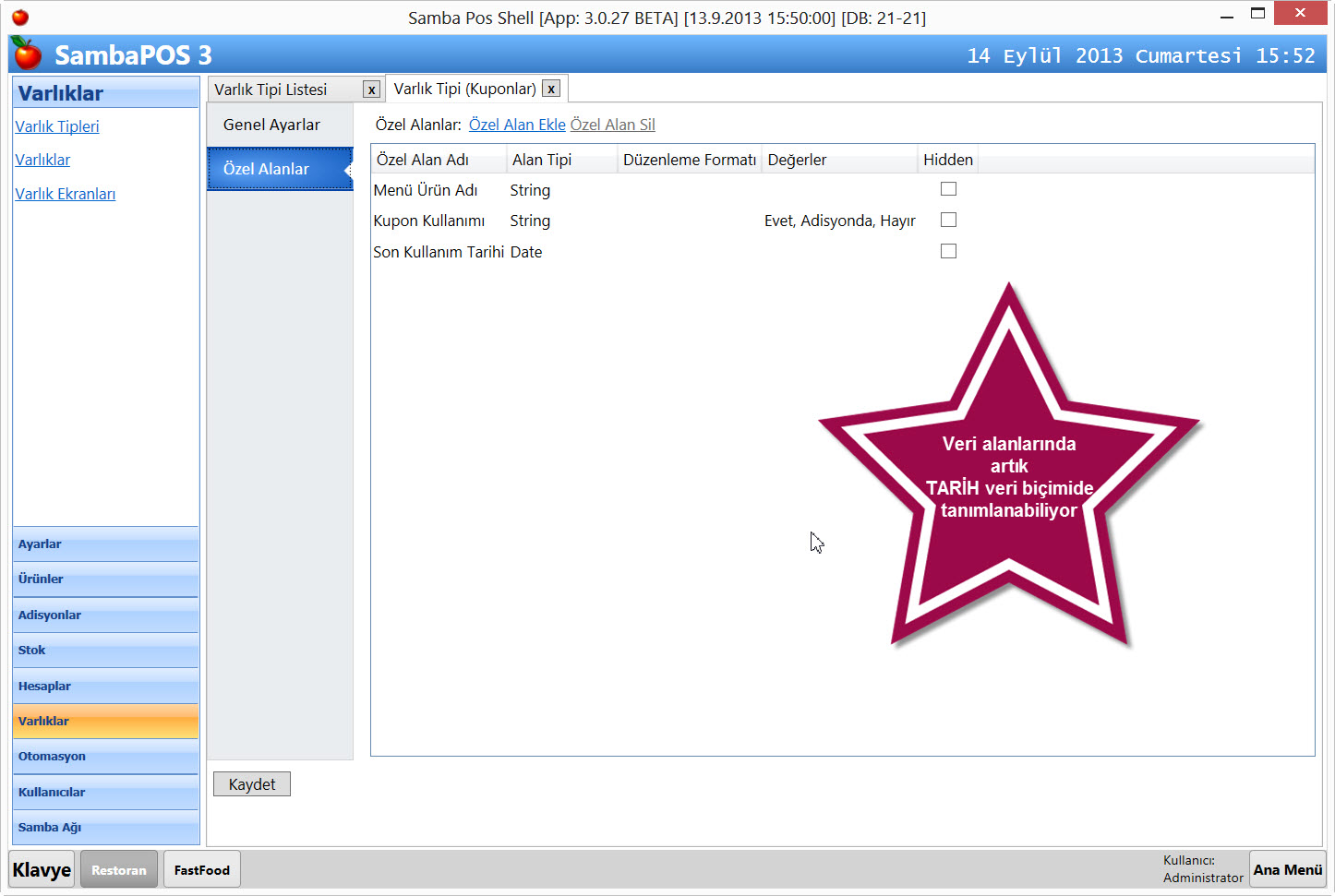Close the Varlık Tipi (Kuponlar) tab

point(551,89)
